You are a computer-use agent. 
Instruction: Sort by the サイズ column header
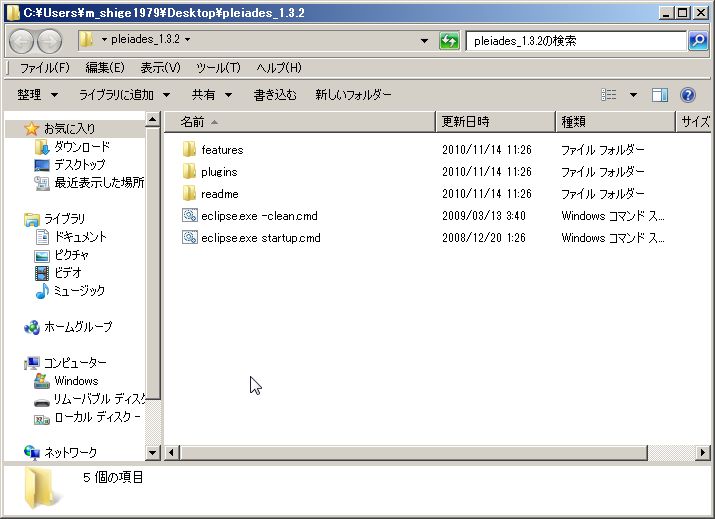click(693, 122)
